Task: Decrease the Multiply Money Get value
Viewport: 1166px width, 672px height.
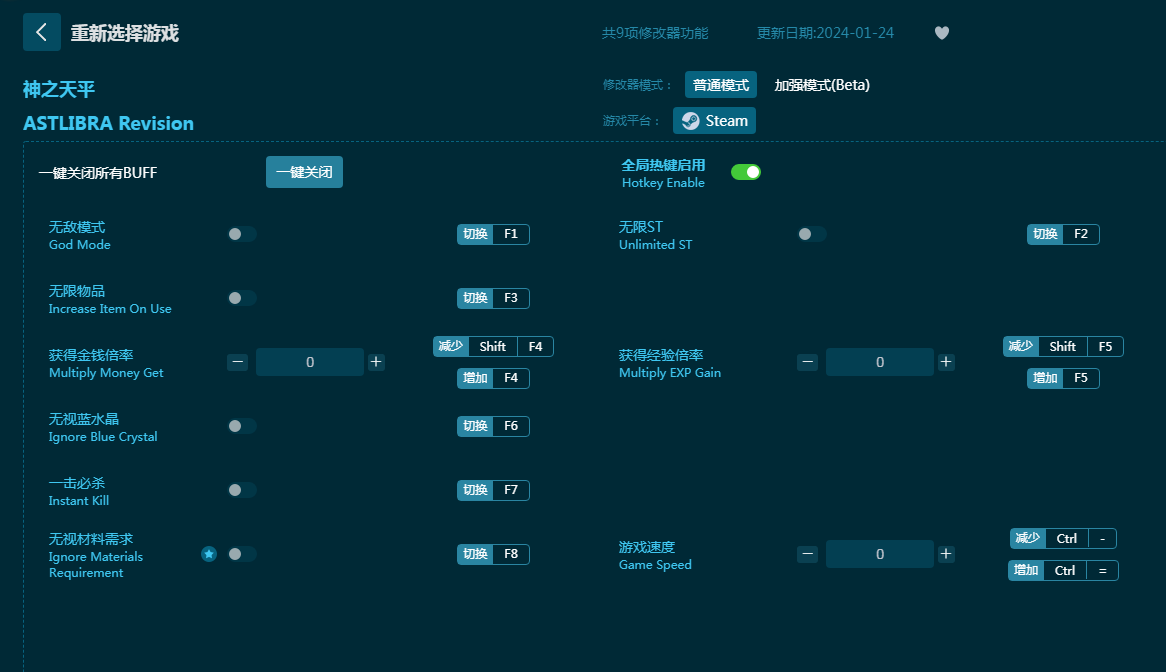Action: (237, 362)
